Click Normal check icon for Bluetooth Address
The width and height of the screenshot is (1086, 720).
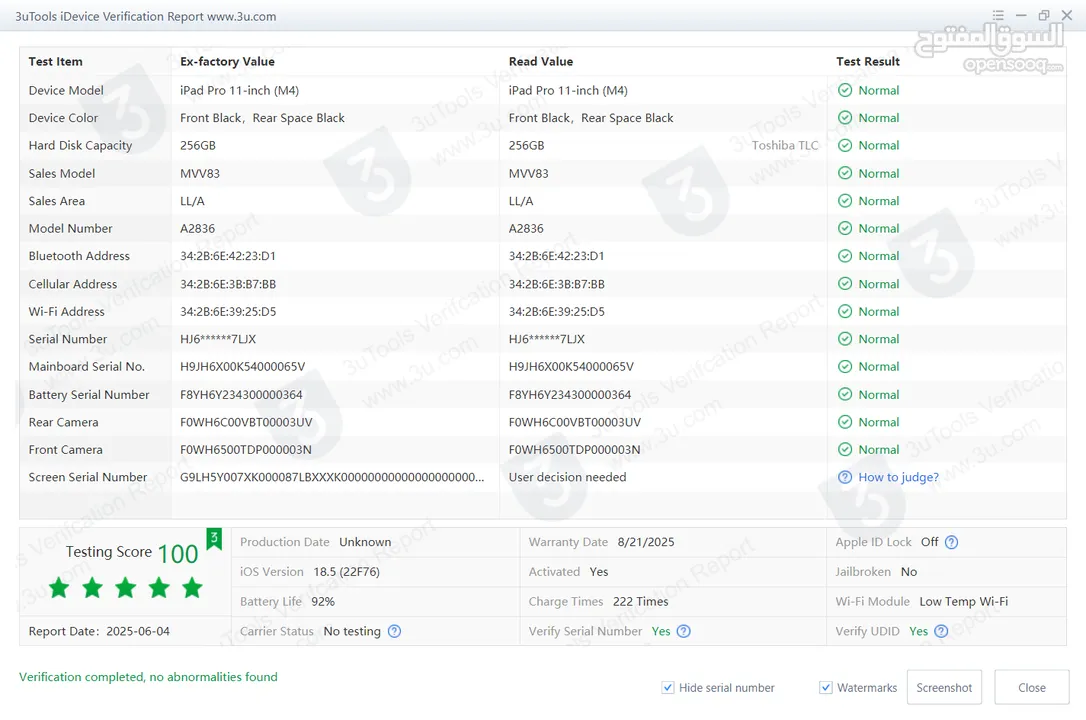(x=845, y=256)
